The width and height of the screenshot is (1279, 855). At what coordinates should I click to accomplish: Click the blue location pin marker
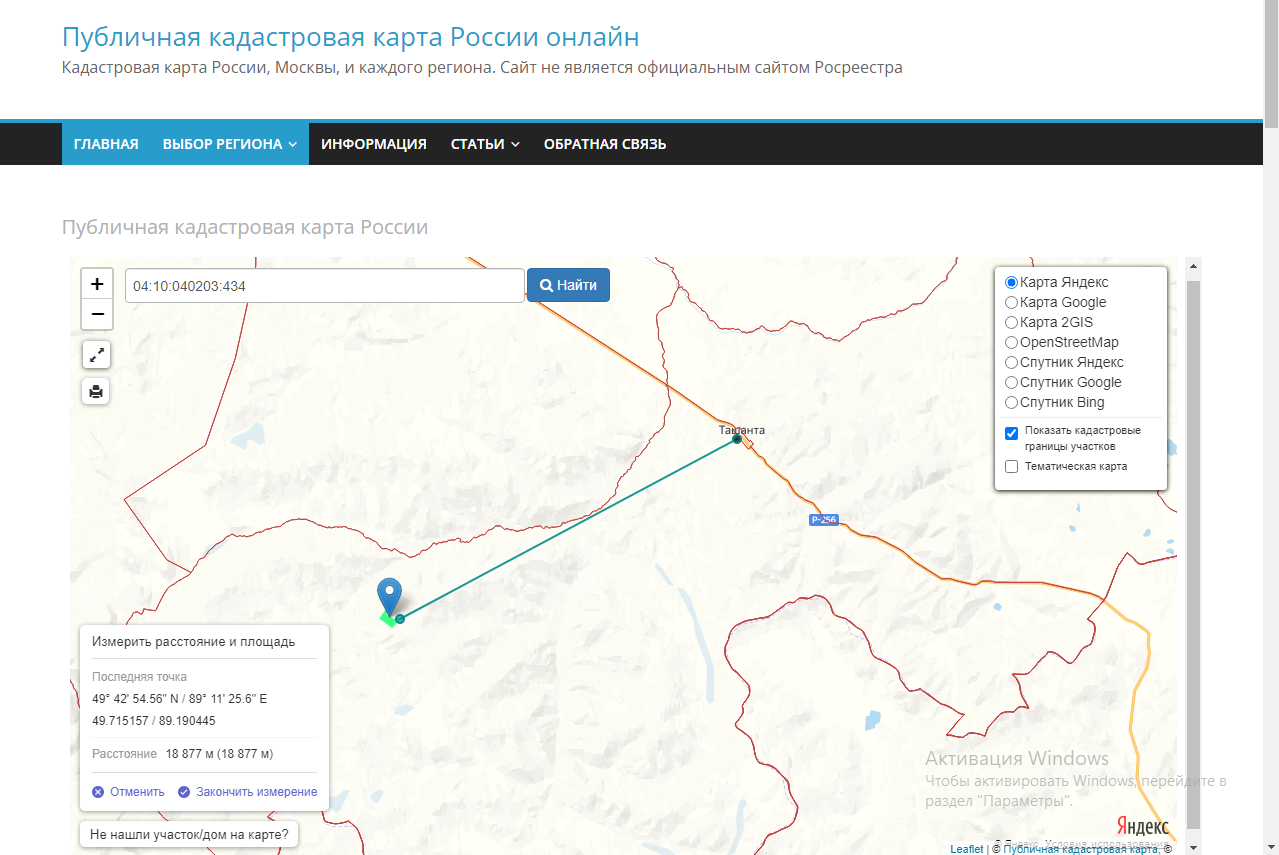pyautogui.click(x=389, y=597)
